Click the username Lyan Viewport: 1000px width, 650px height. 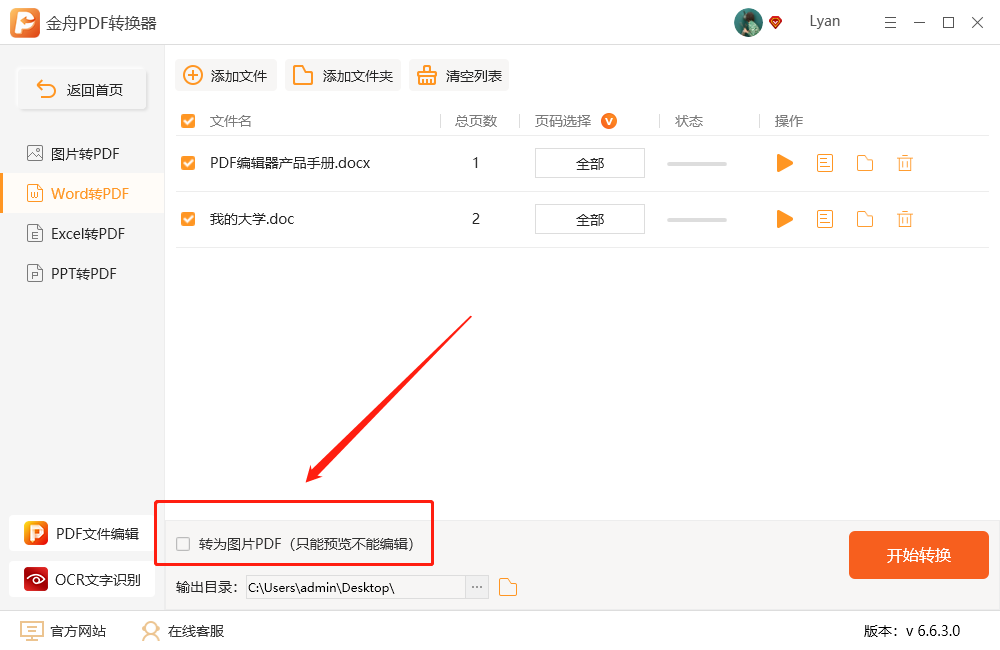[x=825, y=22]
